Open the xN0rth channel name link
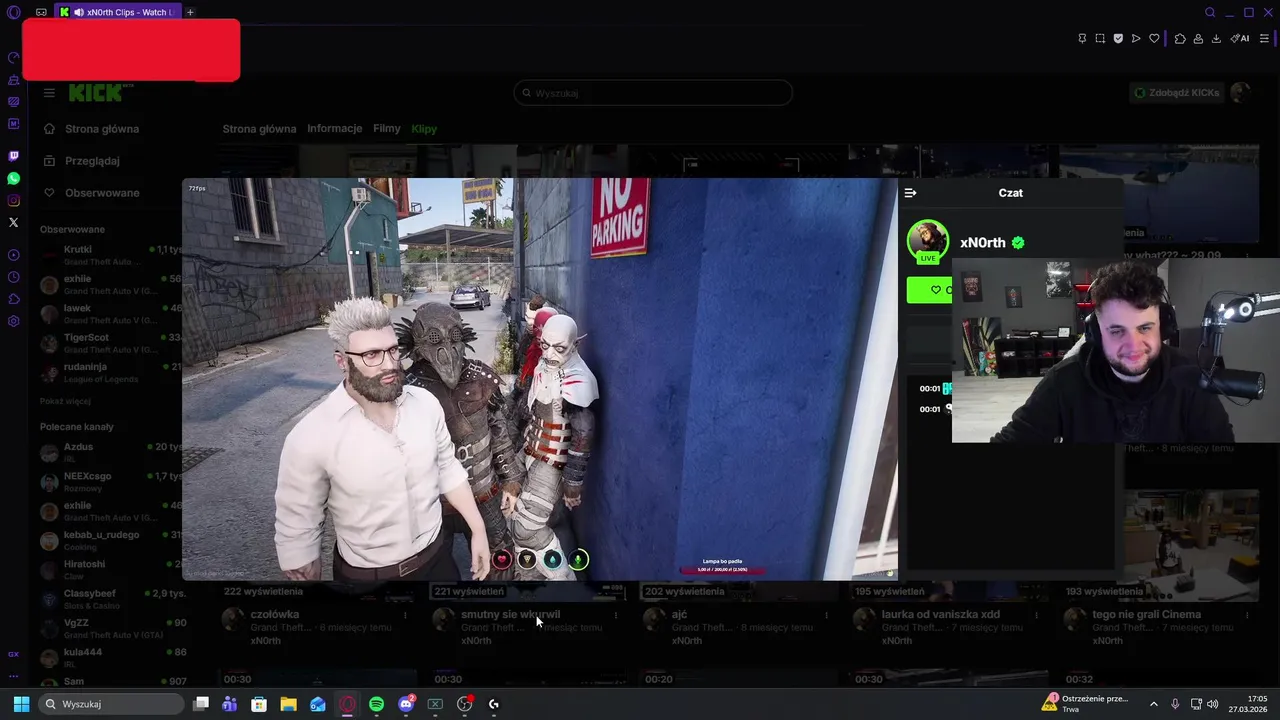This screenshot has width=1280, height=720. click(x=983, y=243)
